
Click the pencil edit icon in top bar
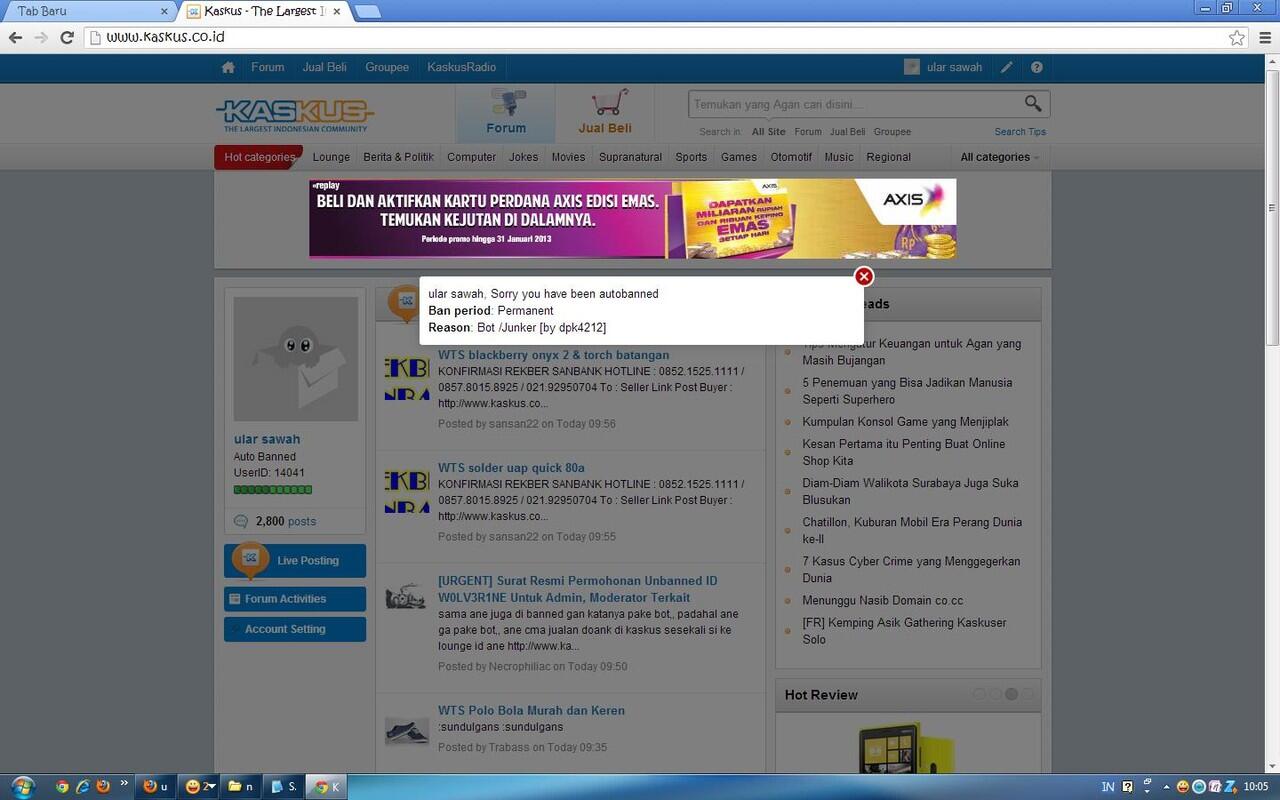pos(1007,67)
